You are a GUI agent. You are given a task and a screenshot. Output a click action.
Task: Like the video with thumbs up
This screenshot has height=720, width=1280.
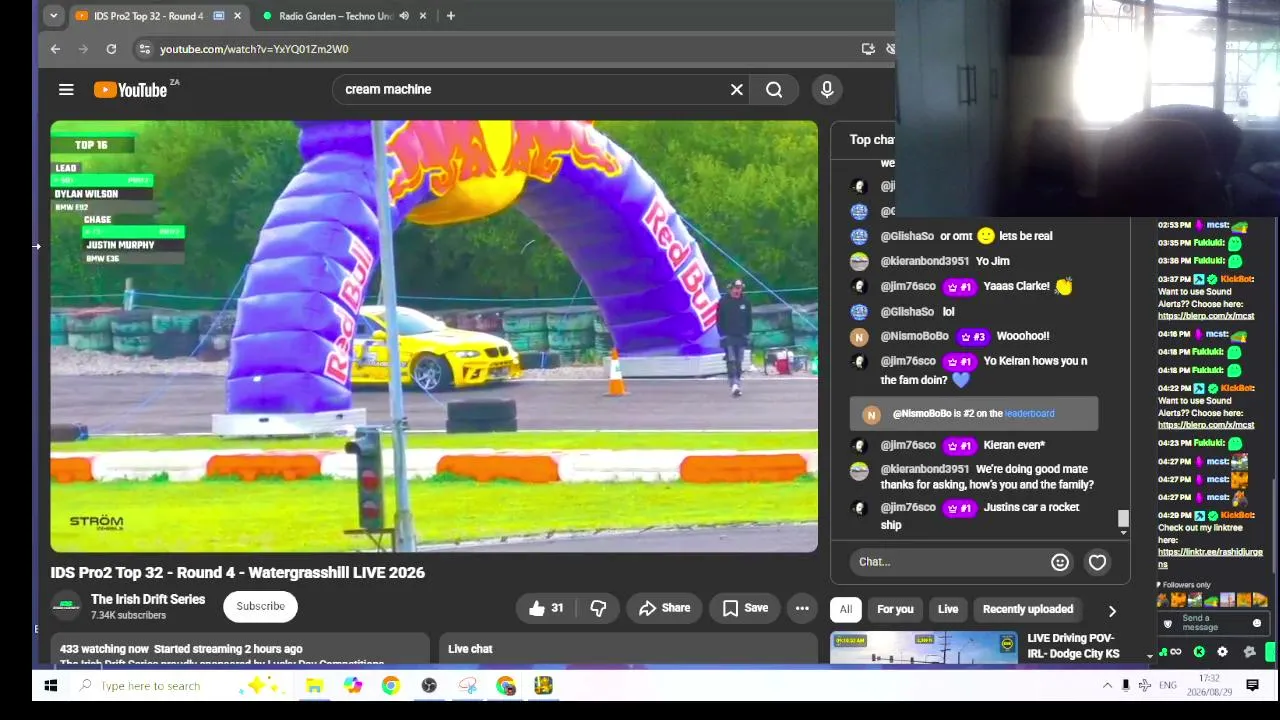[x=546, y=608]
